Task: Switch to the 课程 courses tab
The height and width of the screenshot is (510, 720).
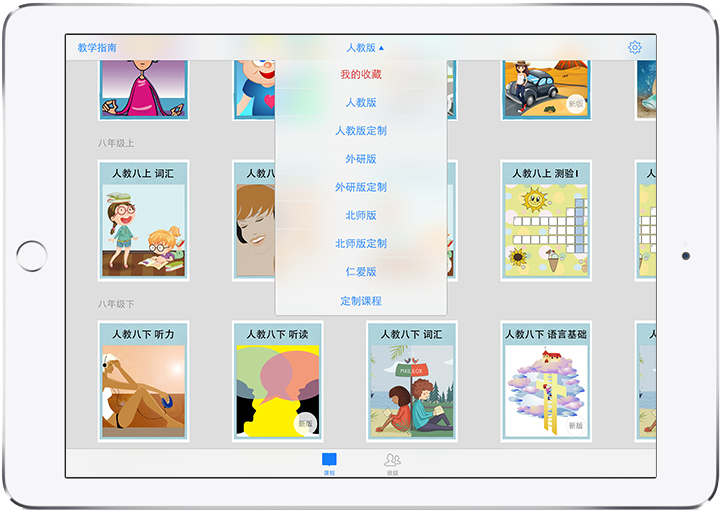Action: click(x=329, y=464)
